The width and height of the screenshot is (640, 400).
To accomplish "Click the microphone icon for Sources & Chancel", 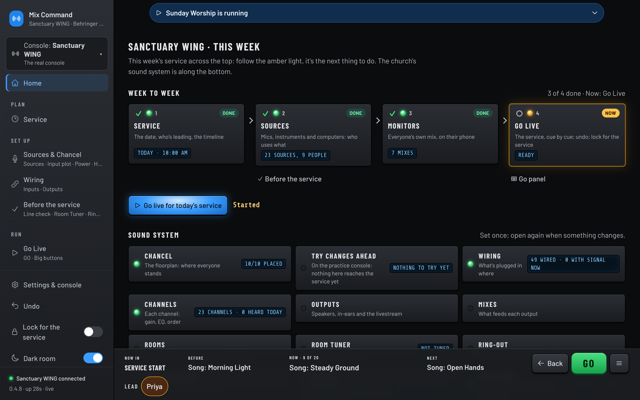I will tap(15, 159).
